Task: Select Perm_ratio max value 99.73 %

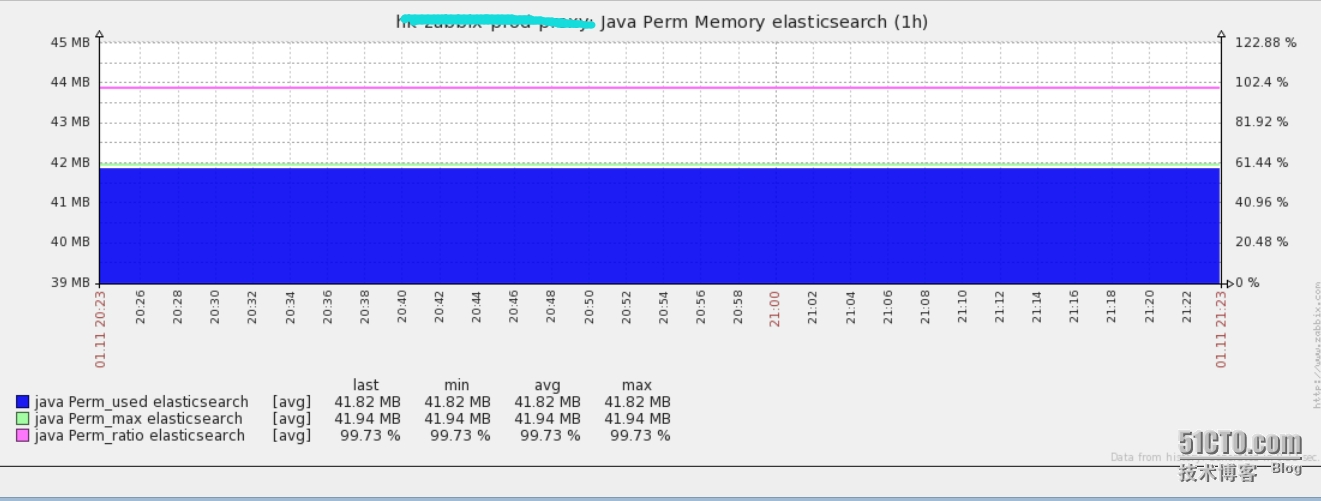Action: coord(640,436)
